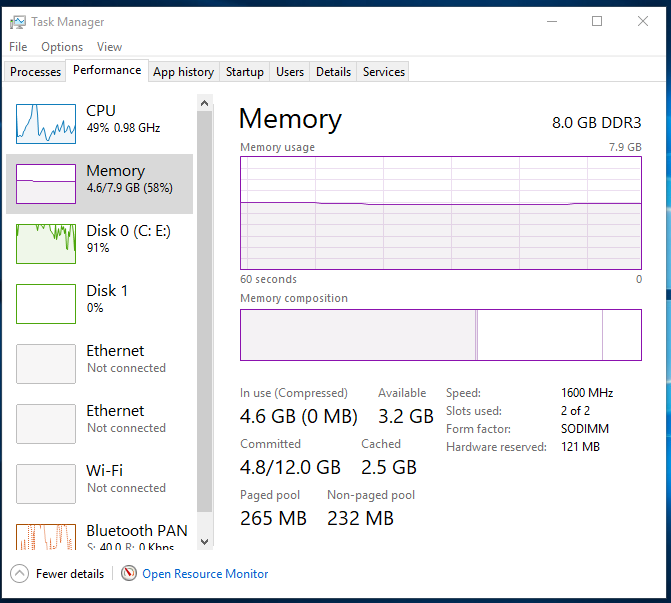Click the Open Resource Monitor link
The image size is (671, 603).
(205, 574)
